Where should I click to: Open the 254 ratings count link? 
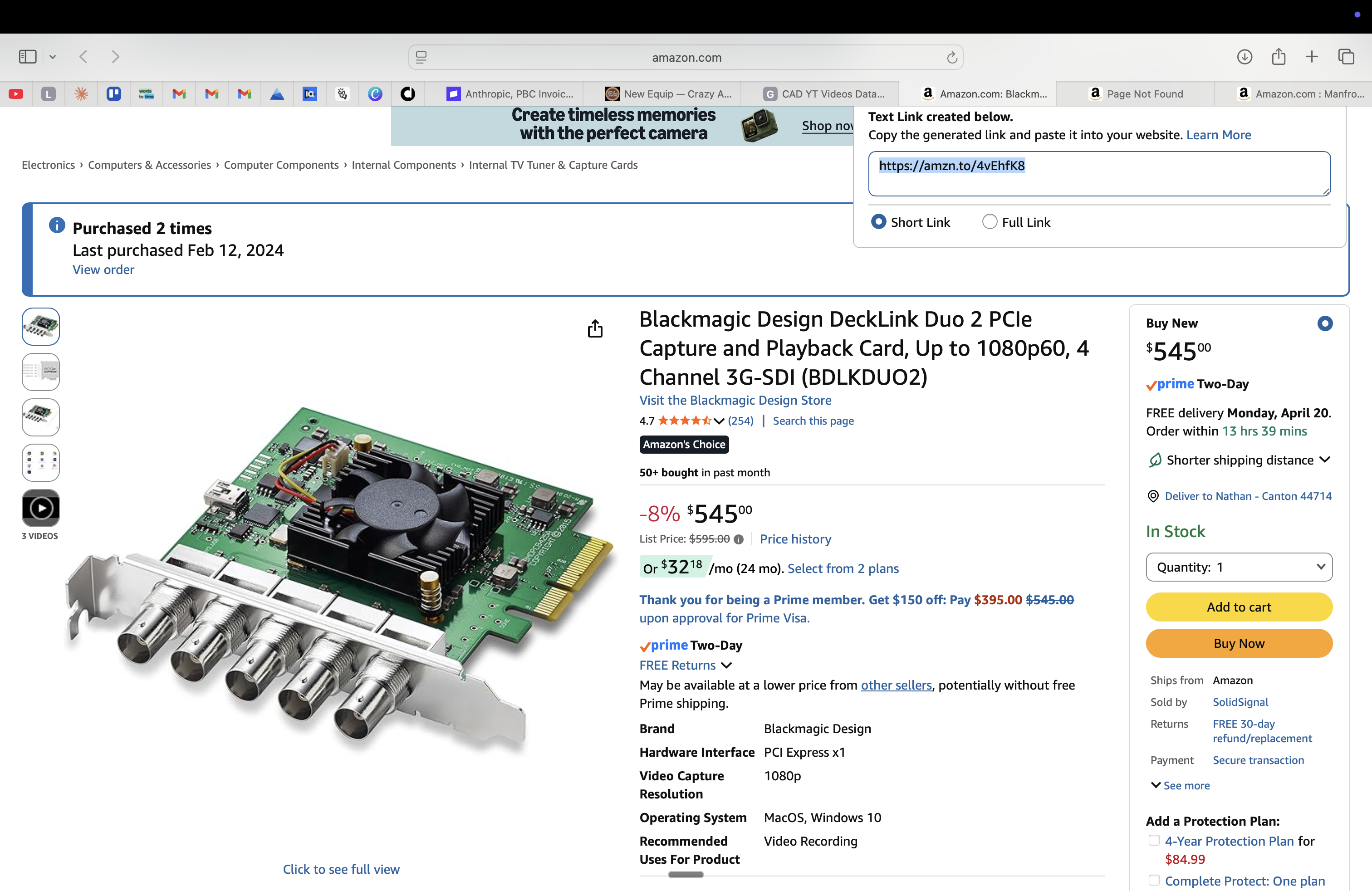[x=740, y=421]
